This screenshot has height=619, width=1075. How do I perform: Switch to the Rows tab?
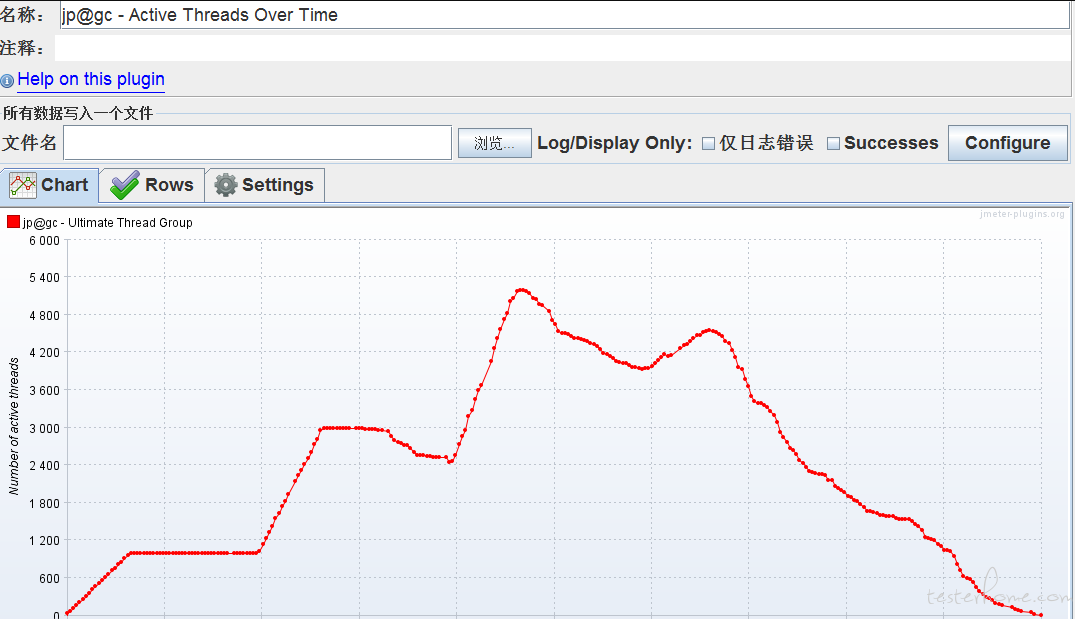[x=168, y=185]
